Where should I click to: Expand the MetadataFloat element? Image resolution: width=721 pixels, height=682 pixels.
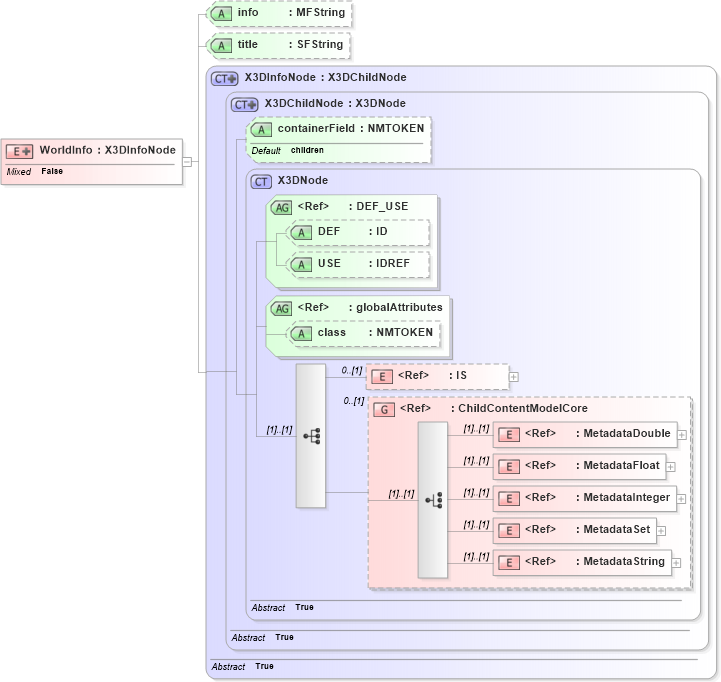[x=671, y=467]
